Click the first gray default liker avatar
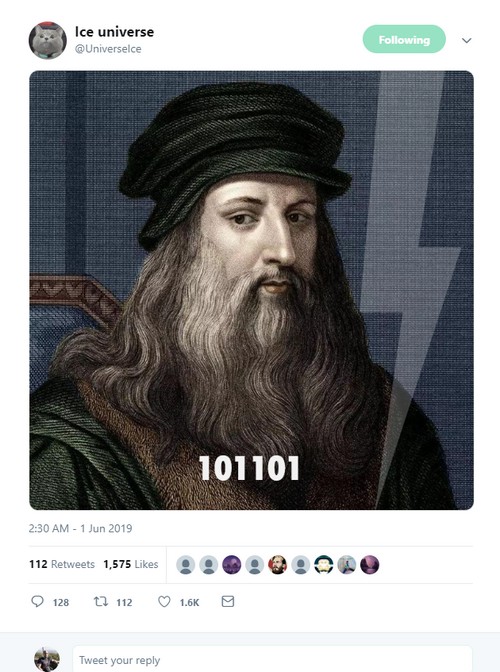This screenshot has width=500, height=672. 186,564
